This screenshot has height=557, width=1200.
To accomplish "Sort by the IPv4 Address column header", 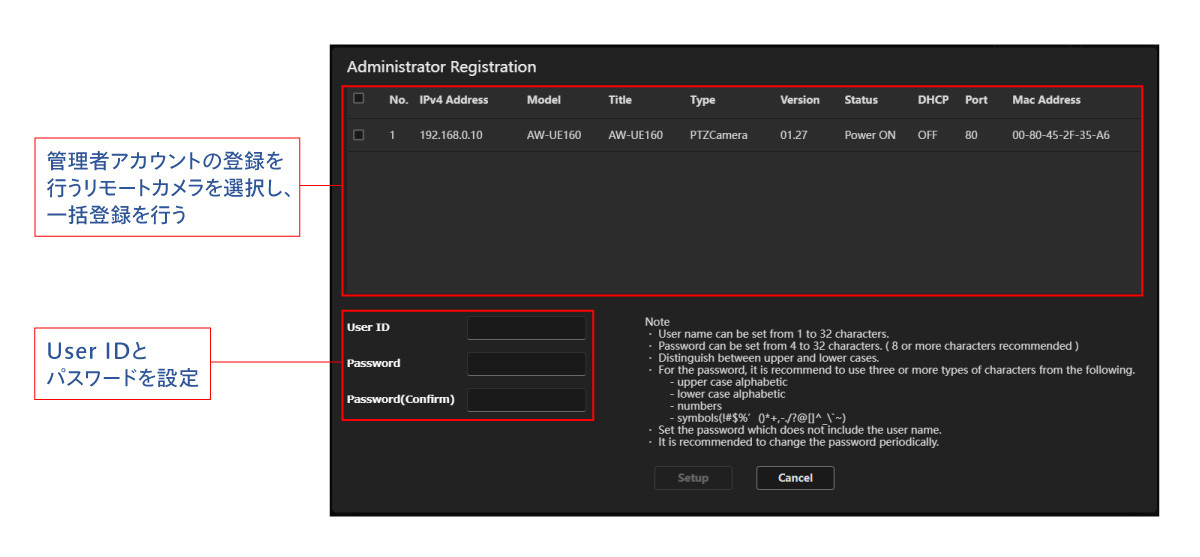I will (x=453, y=100).
